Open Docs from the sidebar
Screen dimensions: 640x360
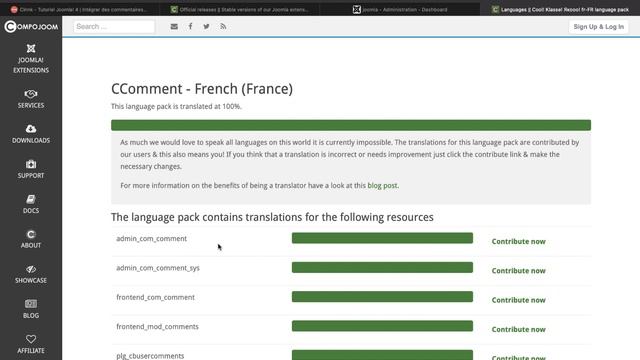[31, 204]
